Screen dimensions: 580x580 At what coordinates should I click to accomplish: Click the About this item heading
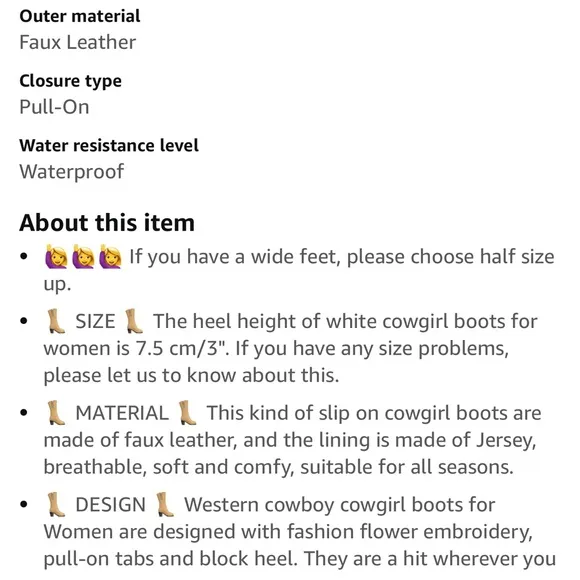107,223
